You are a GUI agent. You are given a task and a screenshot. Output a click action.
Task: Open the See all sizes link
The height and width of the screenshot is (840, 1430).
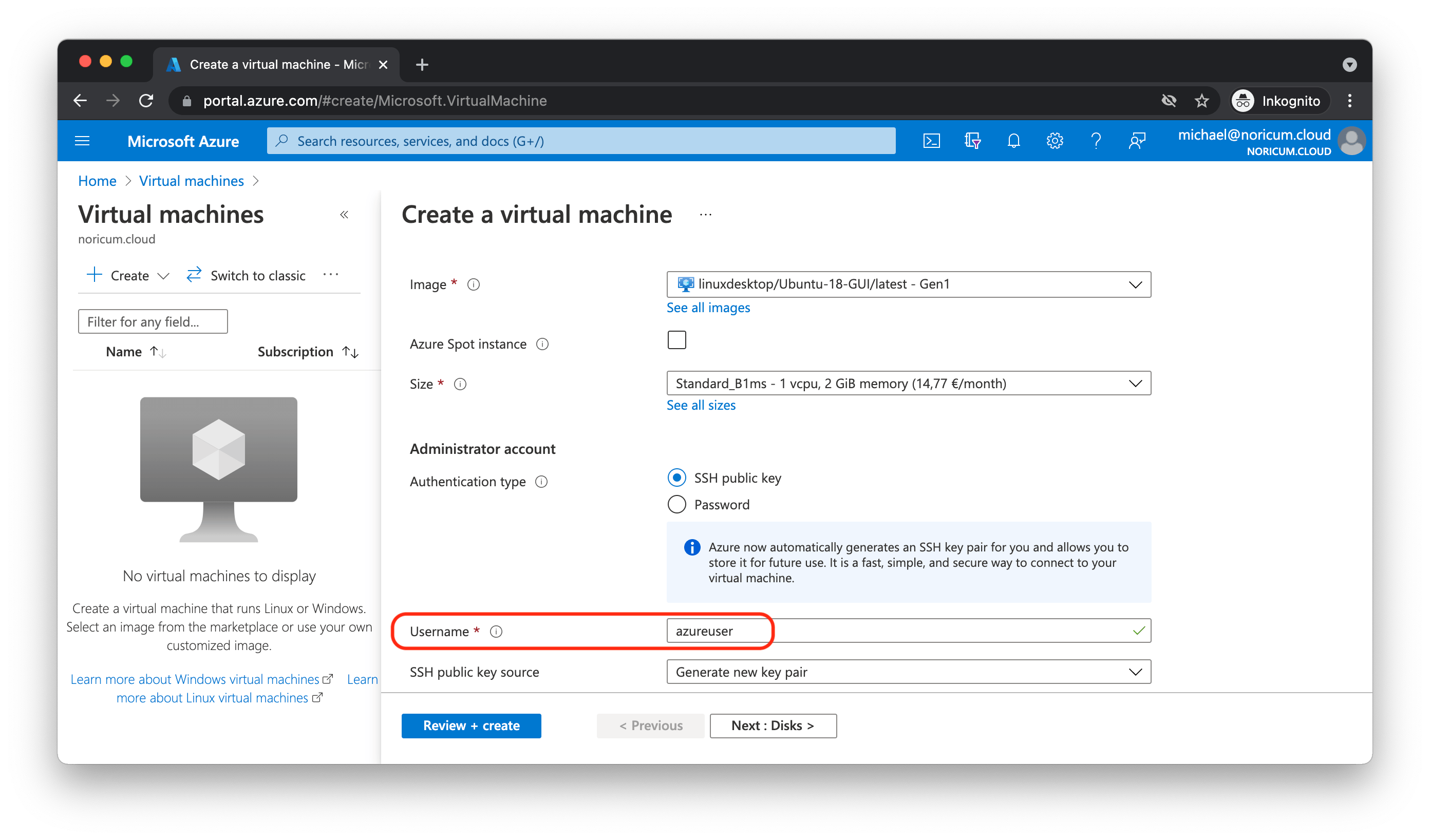pyautogui.click(x=700, y=405)
